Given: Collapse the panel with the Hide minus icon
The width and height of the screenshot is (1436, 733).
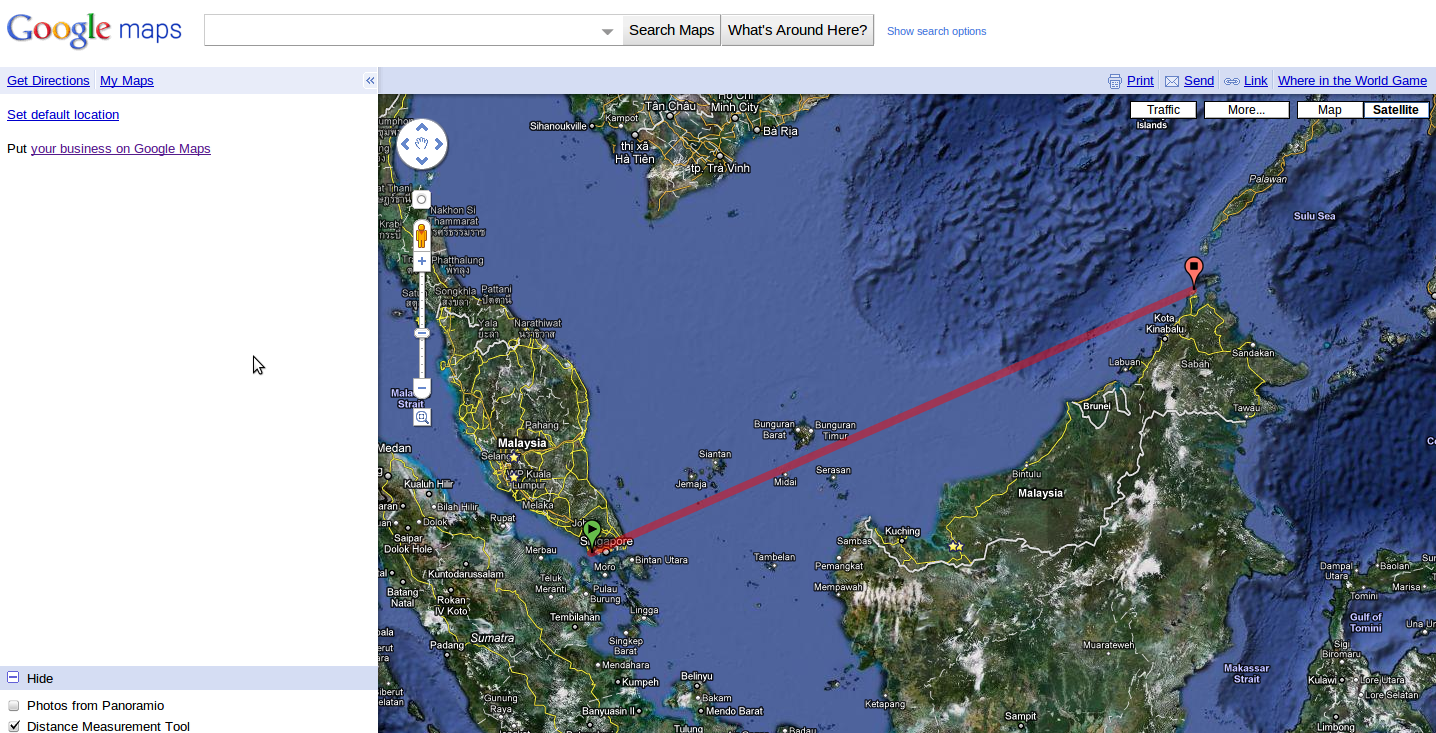Looking at the screenshot, I should point(13,677).
